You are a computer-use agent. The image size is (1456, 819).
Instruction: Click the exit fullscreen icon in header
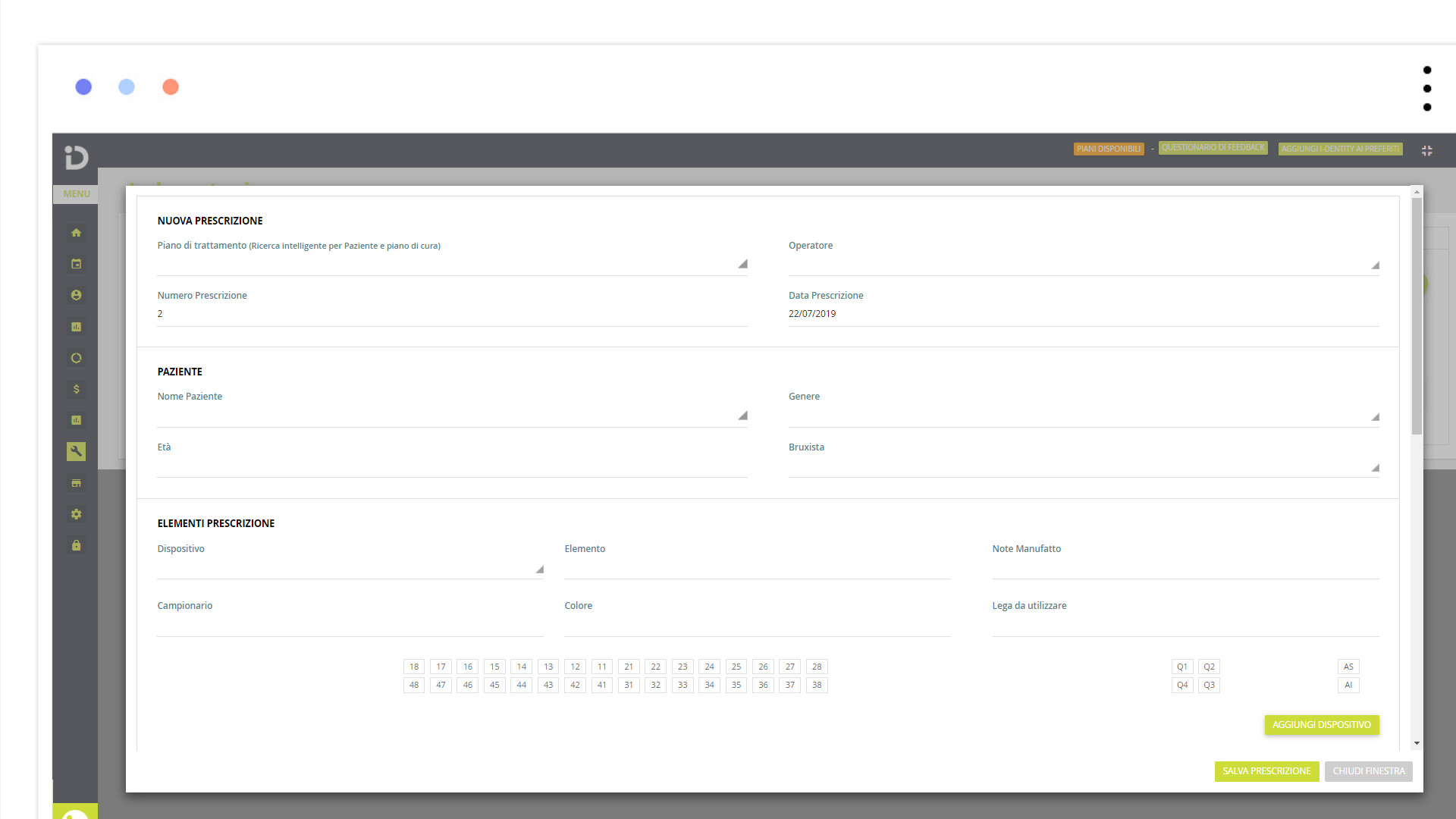pyautogui.click(x=1427, y=151)
